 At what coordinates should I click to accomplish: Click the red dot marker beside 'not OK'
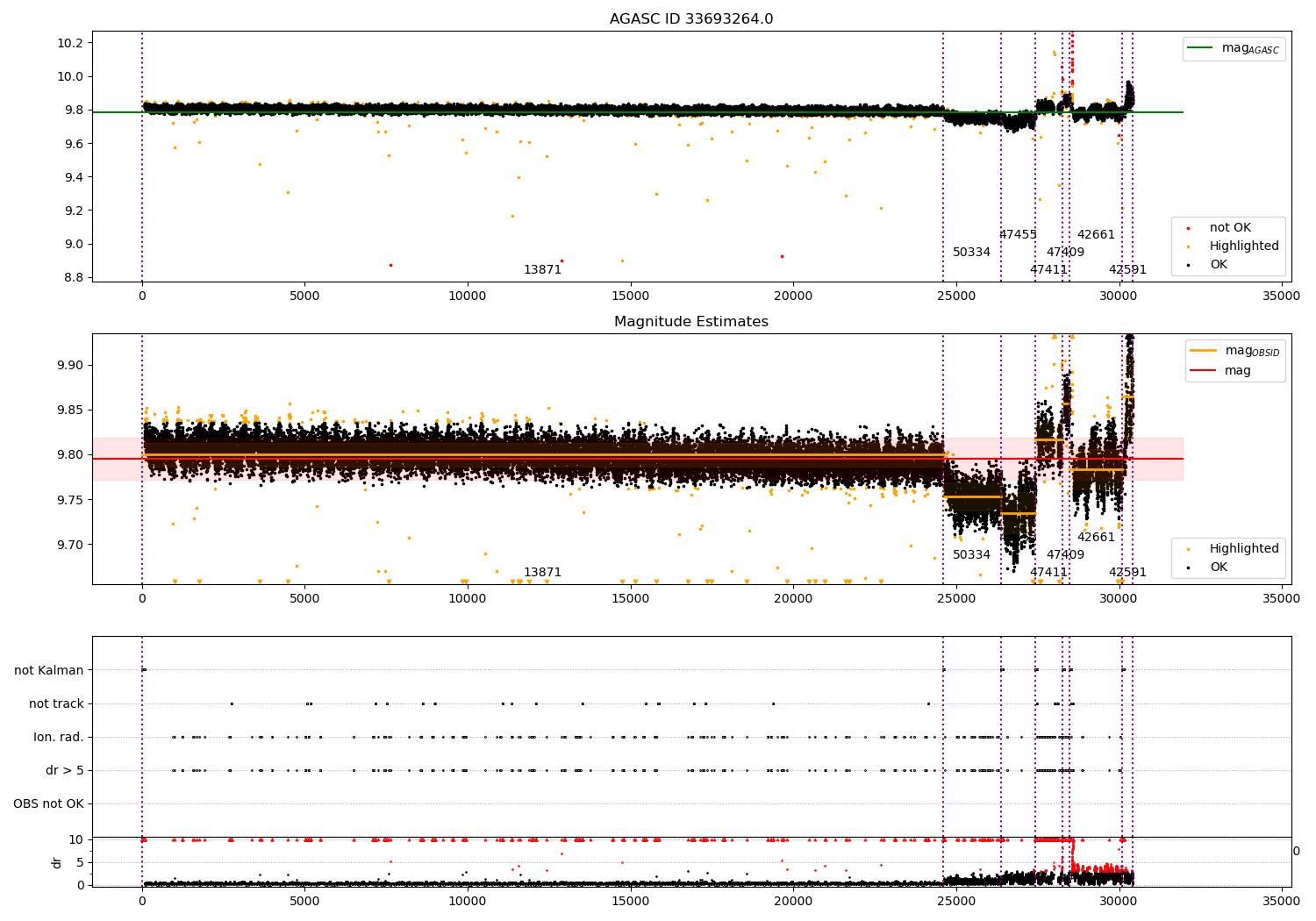(1189, 228)
